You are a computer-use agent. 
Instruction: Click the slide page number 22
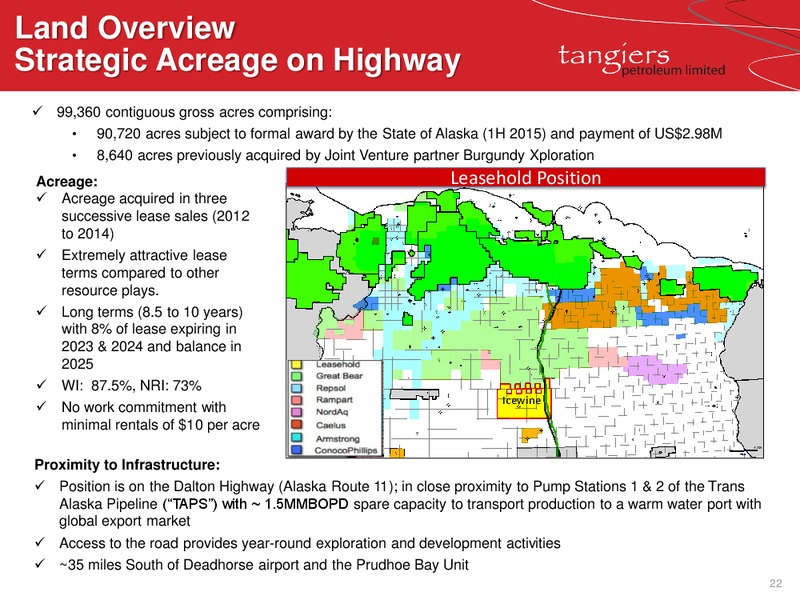(776, 583)
